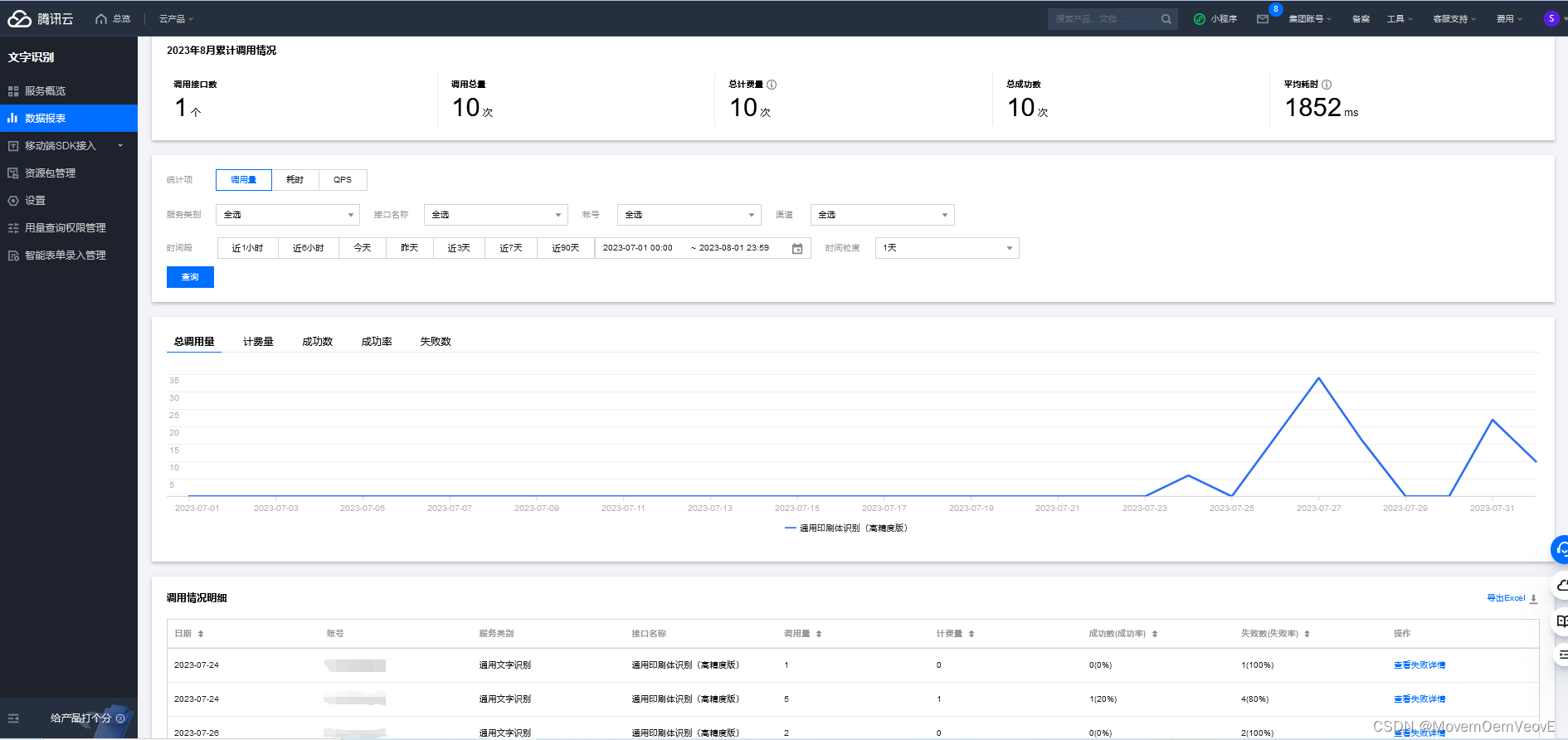Screen dimensions: 1568x740
Task: Open the mail messages icon
Action: click(1263, 19)
